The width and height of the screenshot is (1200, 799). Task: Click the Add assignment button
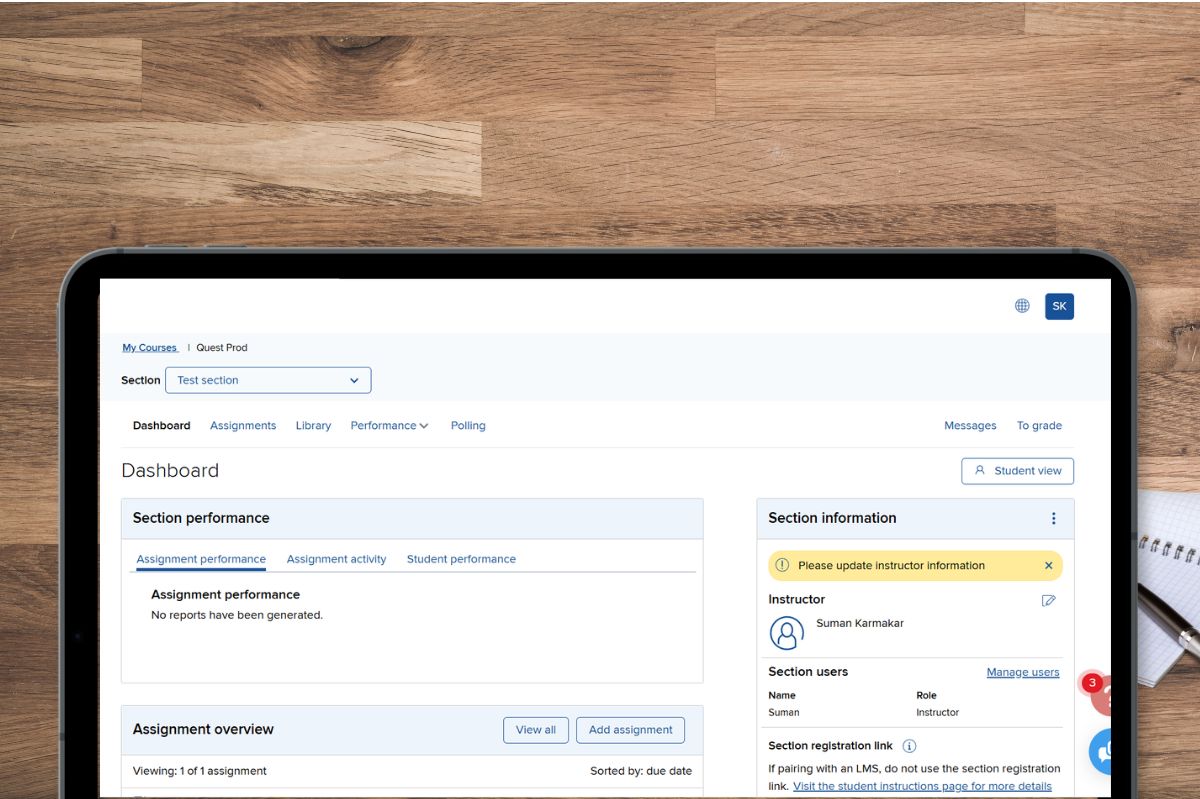tap(630, 730)
